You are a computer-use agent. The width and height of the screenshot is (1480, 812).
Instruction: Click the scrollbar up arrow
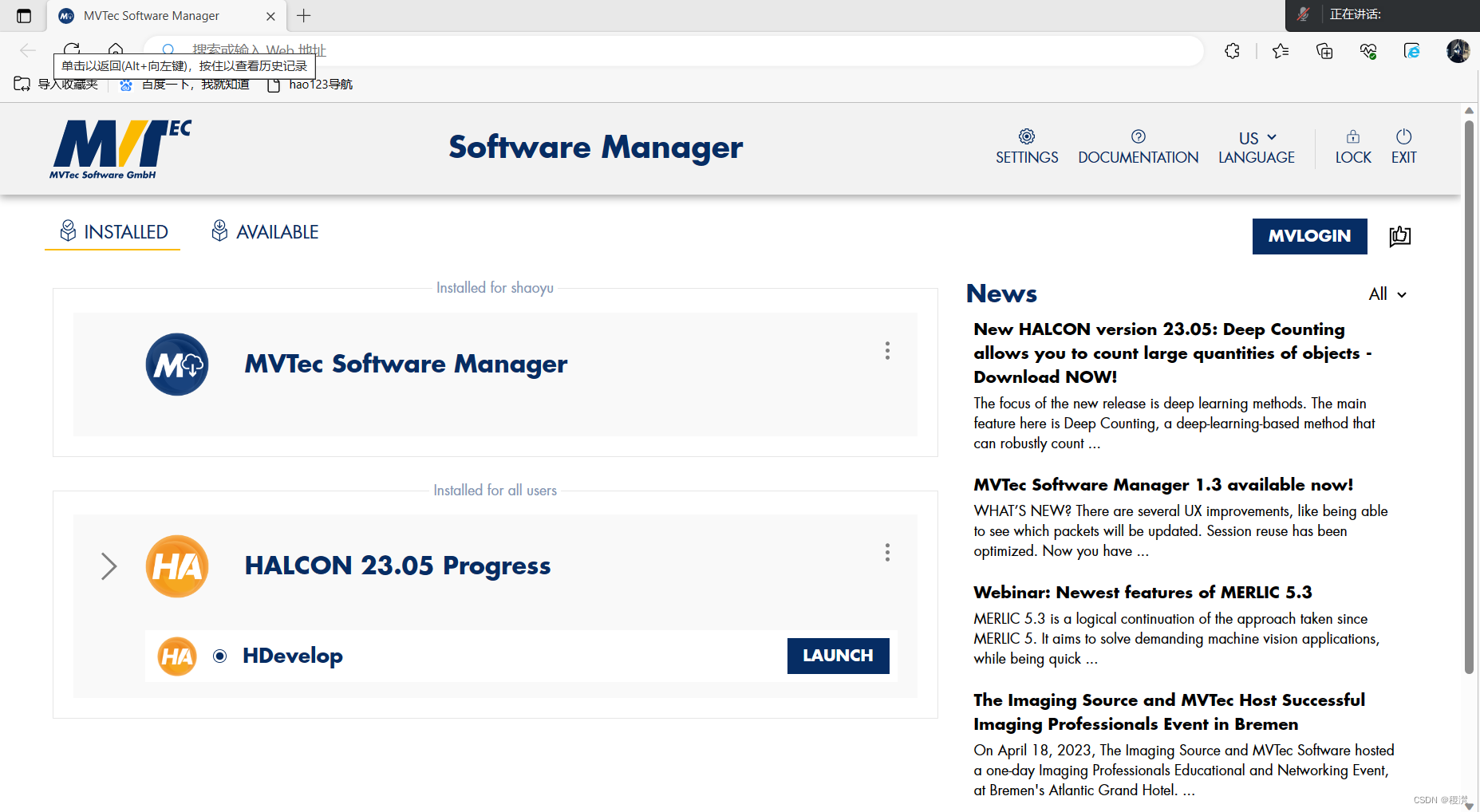pos(1469,110)
